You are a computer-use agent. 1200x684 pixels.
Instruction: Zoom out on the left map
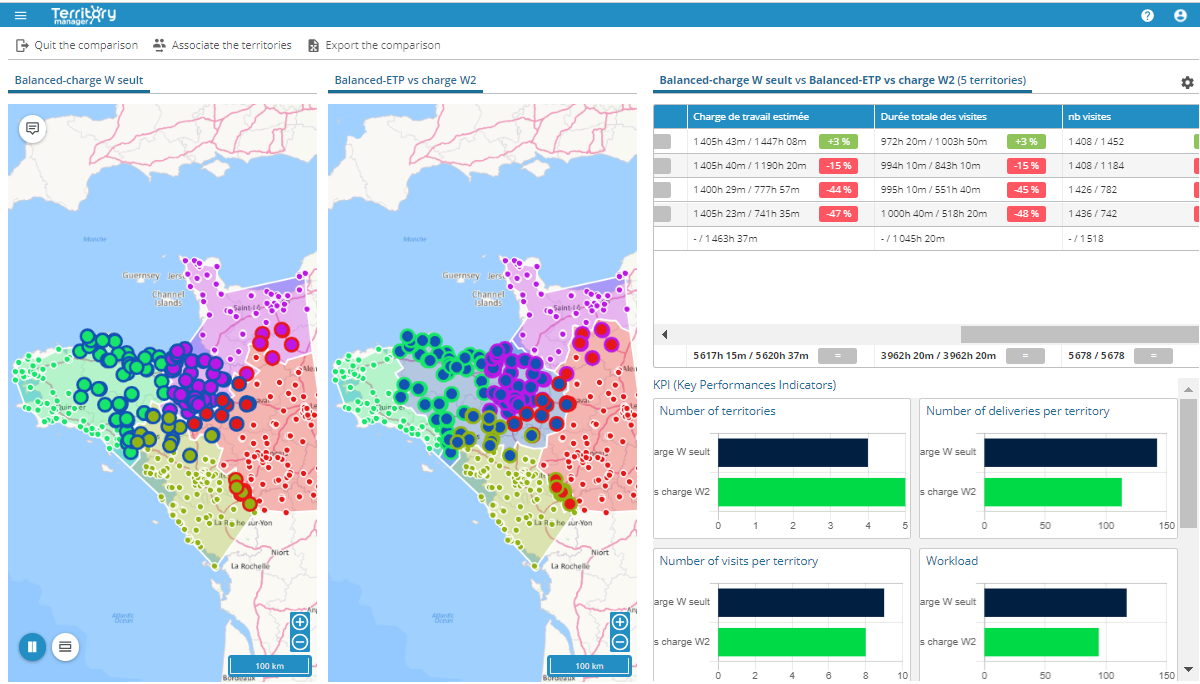(x=300, y=642)
